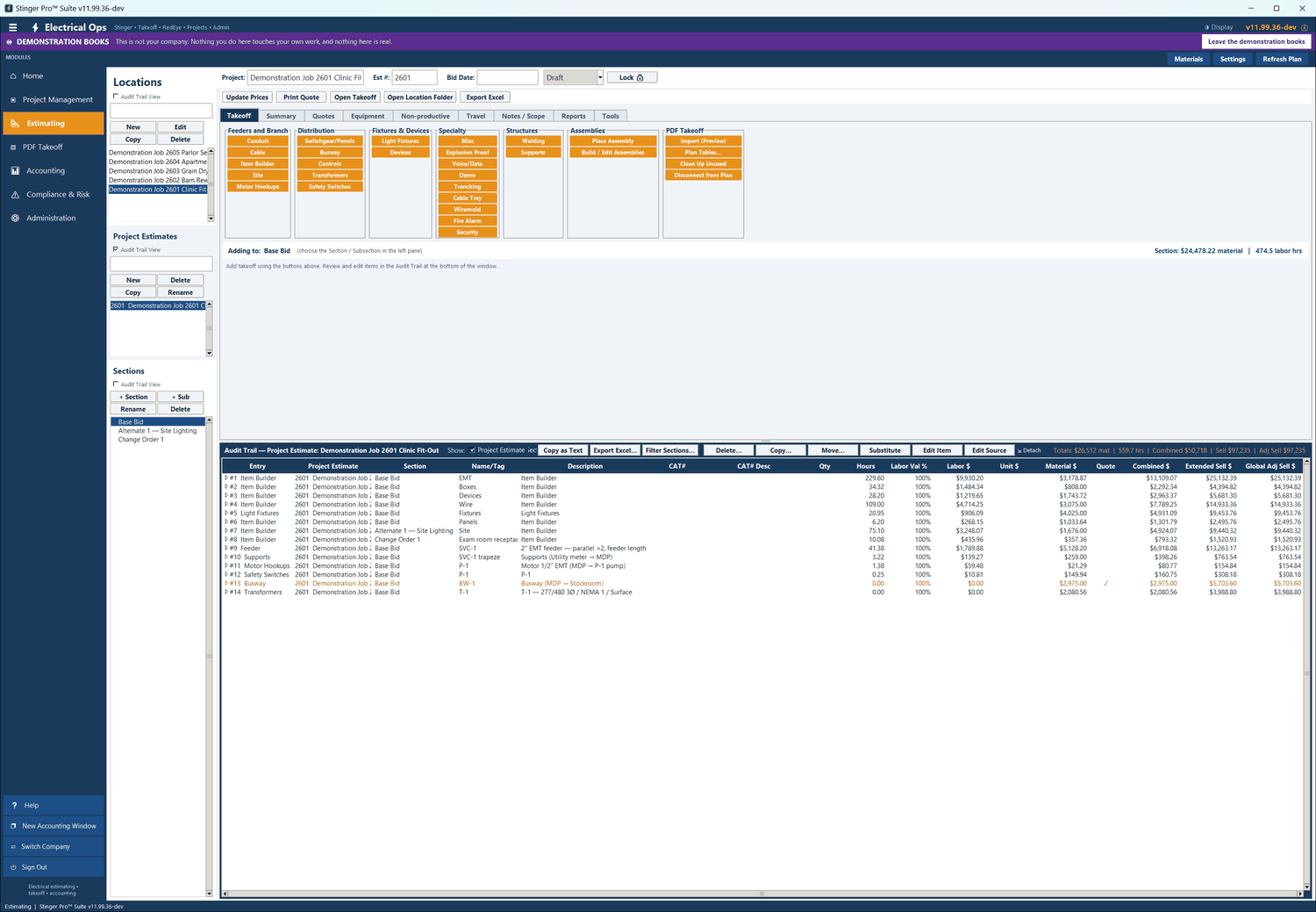Select Alternate 1 — Site Lighting section

point(158,431)
